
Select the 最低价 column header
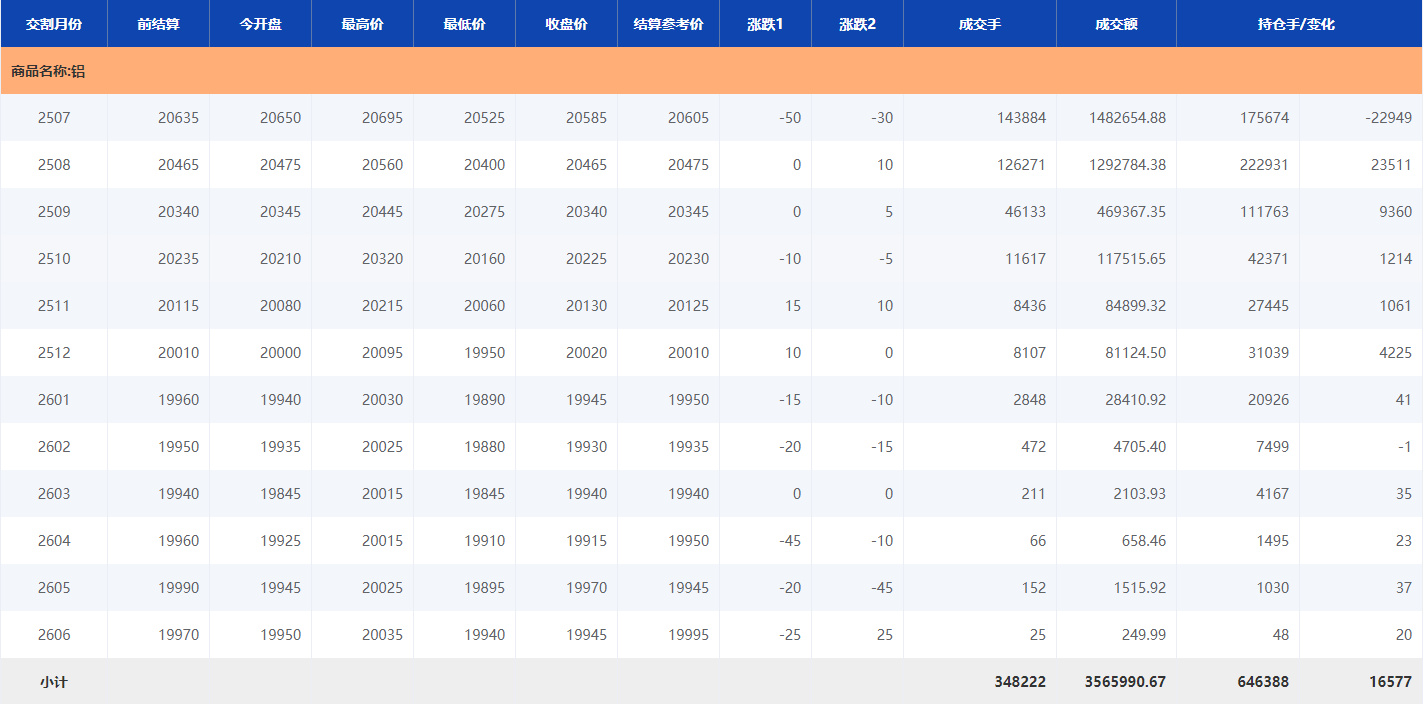click(x=464, y=24)
